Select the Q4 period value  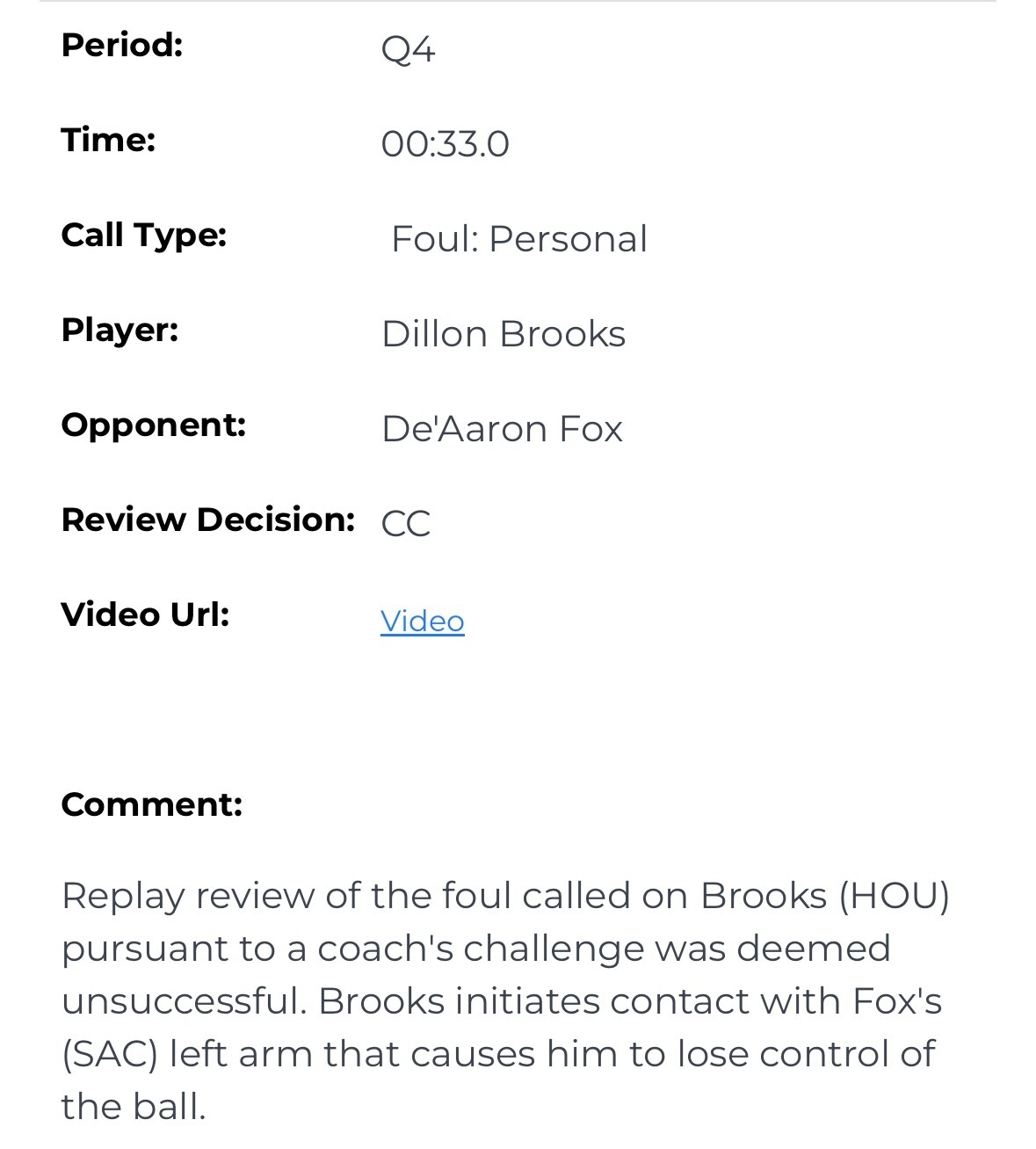pos(408,49)
